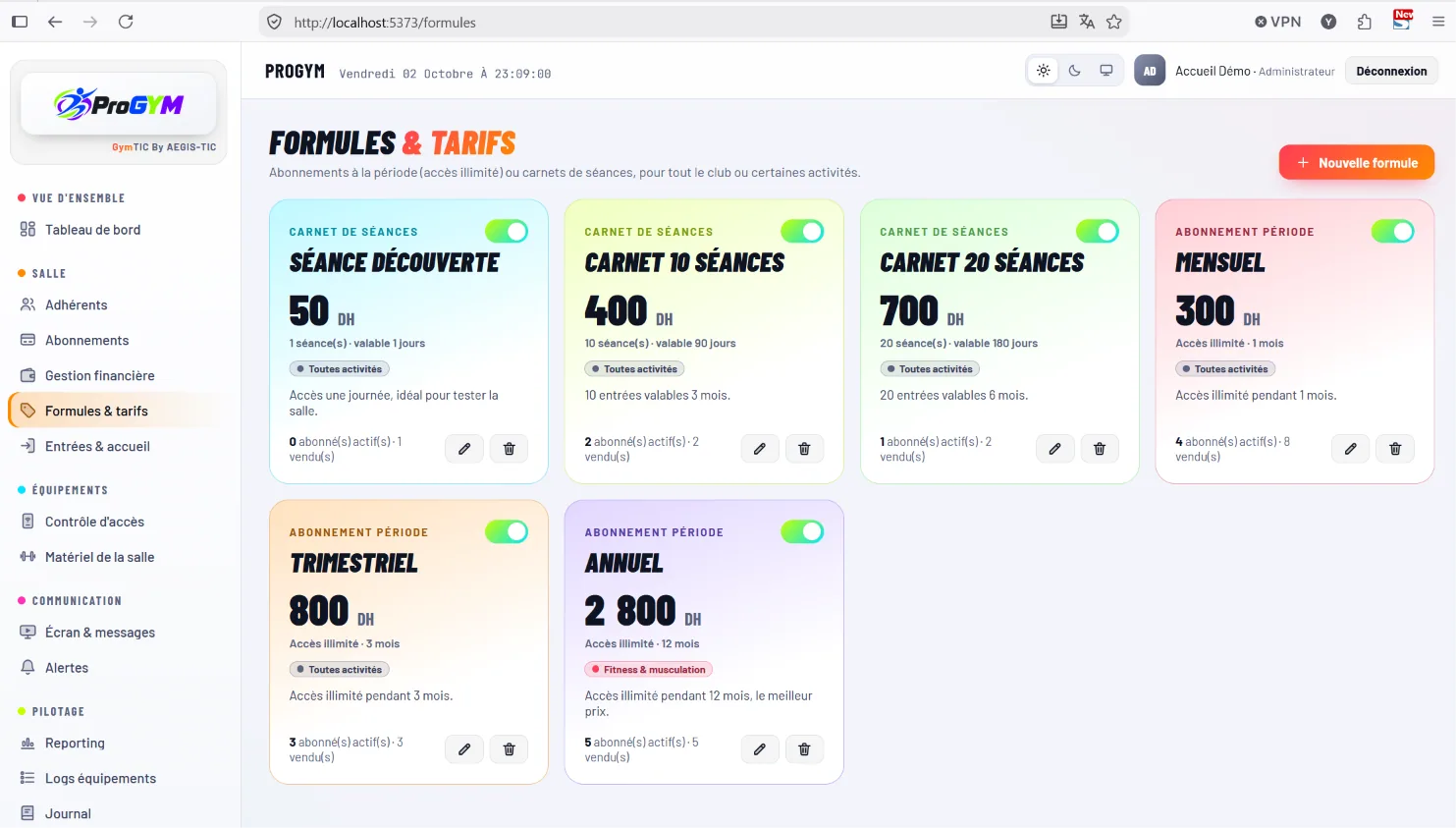Image resolution: width=1456 pixels, height=828 pixels.
Task: Go back in browser history
Action: coord(55,22)
